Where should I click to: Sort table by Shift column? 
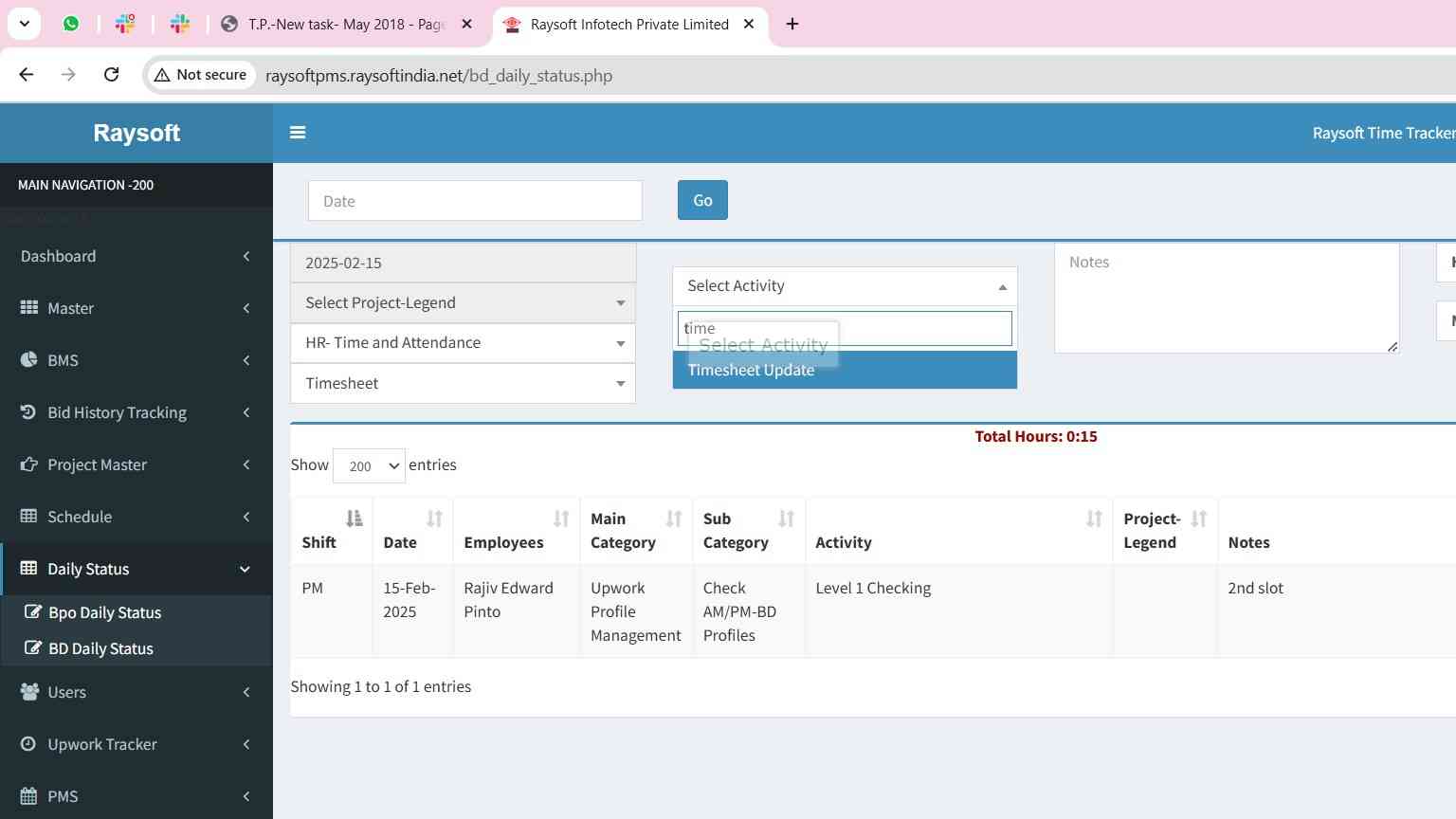point(354,519)
